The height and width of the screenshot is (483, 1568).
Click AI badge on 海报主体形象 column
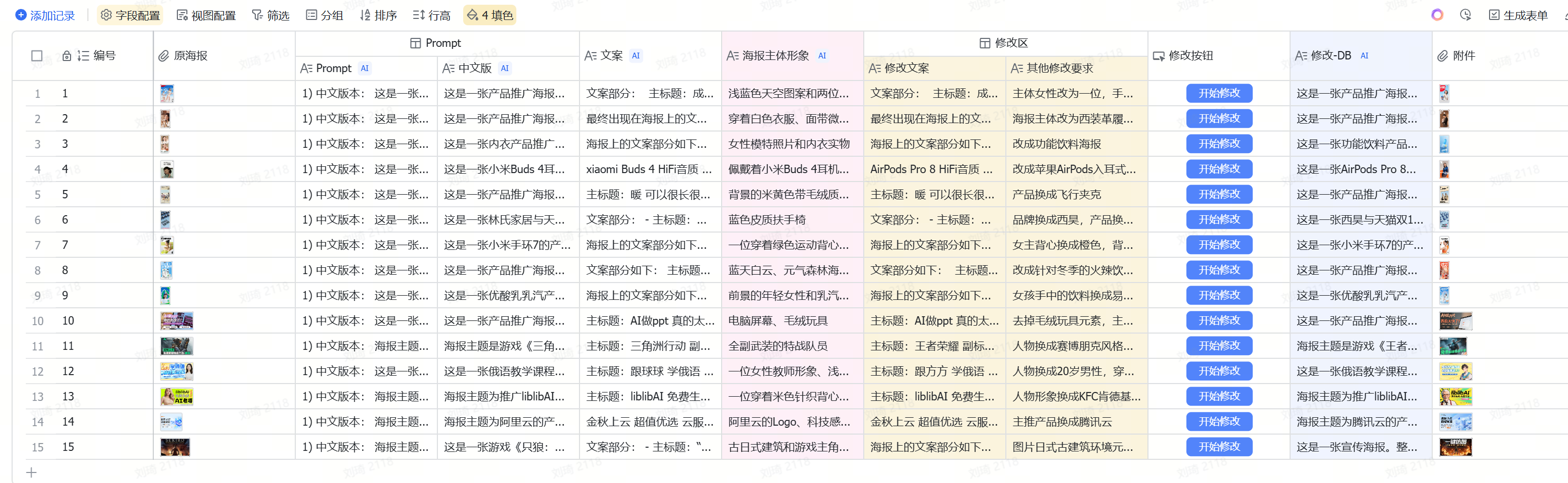(822, 56)
